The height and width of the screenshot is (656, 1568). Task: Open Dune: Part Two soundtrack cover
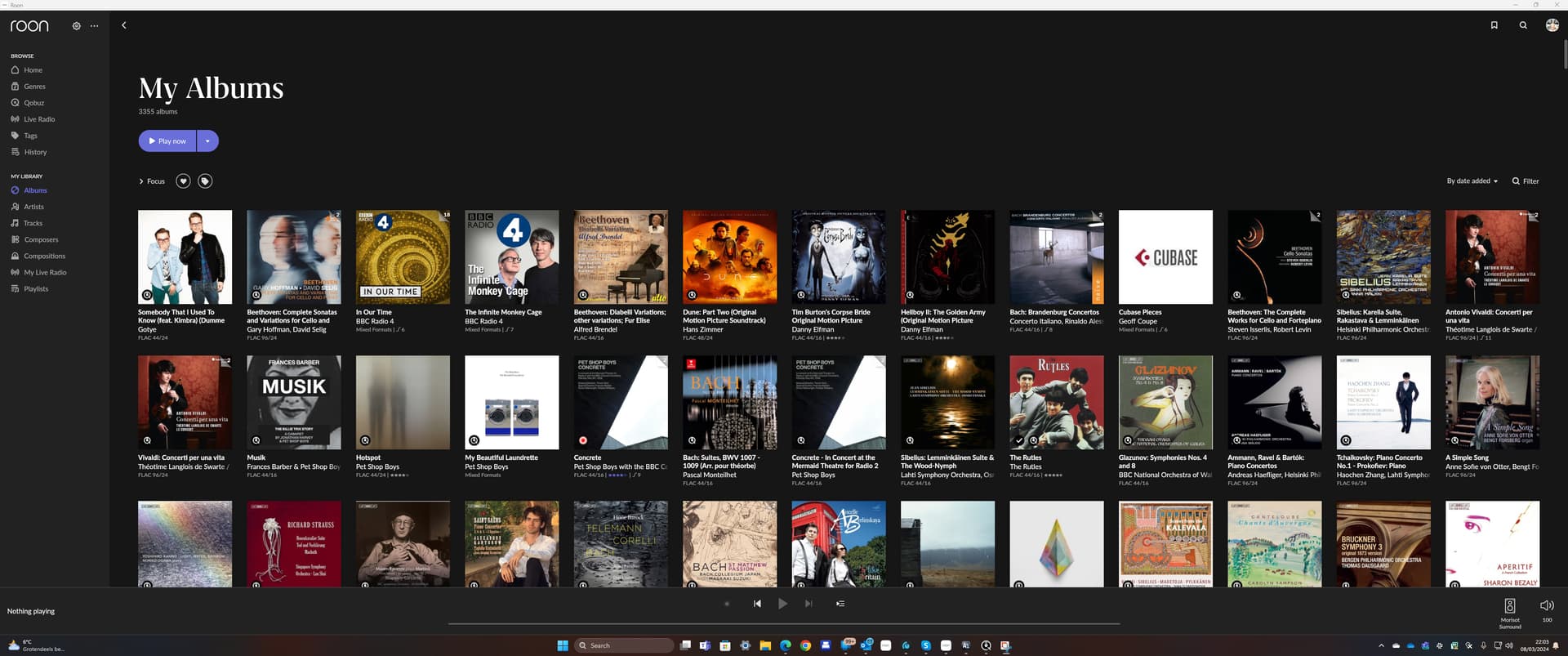coord(730,257)
